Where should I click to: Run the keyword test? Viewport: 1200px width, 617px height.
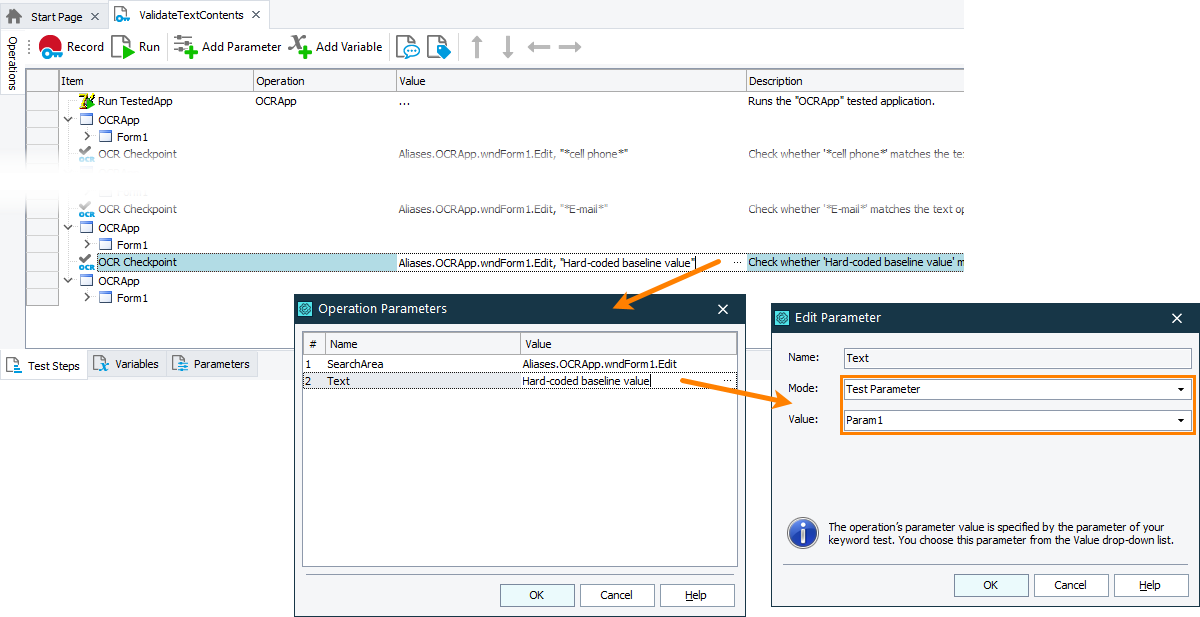point(136,47)
